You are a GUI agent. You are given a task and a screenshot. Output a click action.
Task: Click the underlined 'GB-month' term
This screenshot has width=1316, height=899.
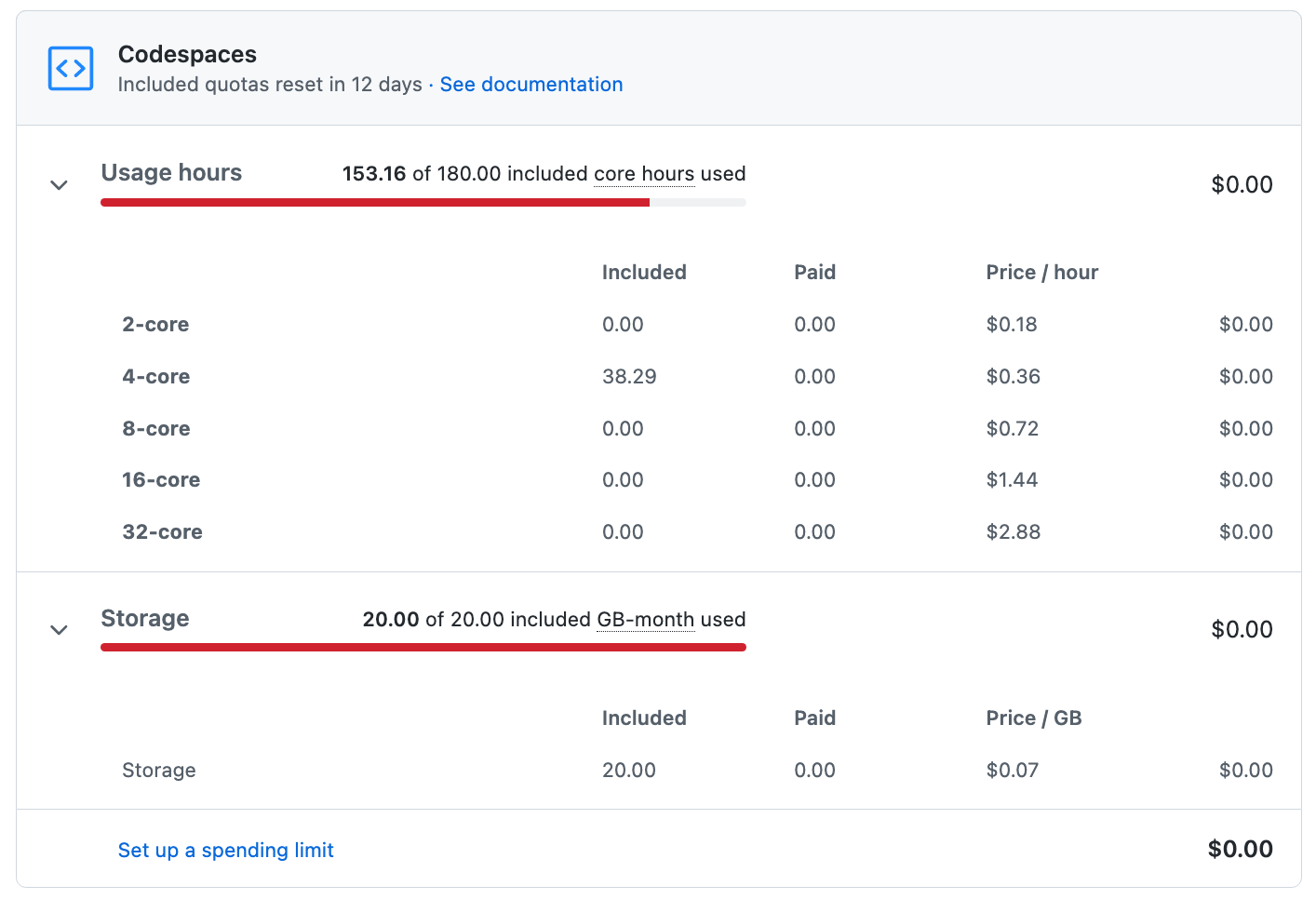coord(646,620)
